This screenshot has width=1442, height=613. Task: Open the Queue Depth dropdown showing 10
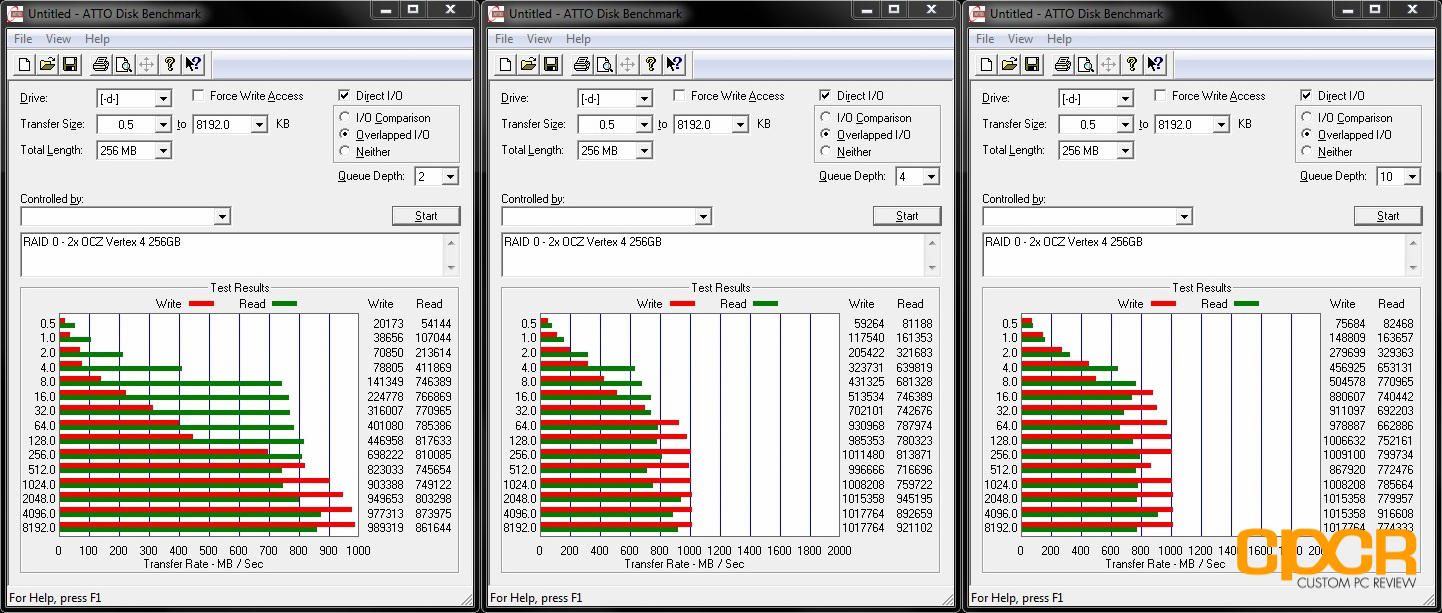pyautogui.click(x=1412, y=177)
